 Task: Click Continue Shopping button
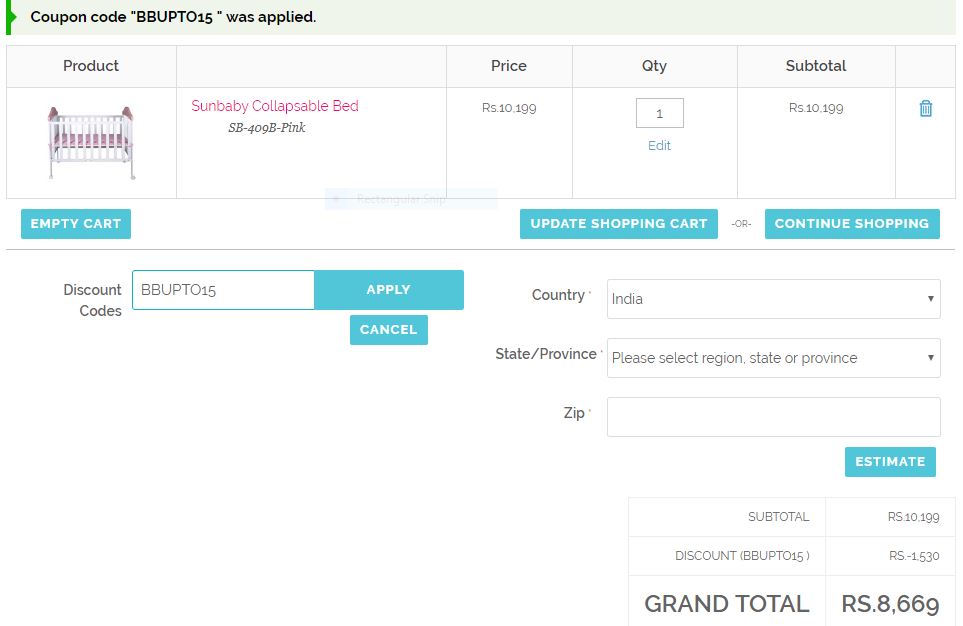click(851, 224)
